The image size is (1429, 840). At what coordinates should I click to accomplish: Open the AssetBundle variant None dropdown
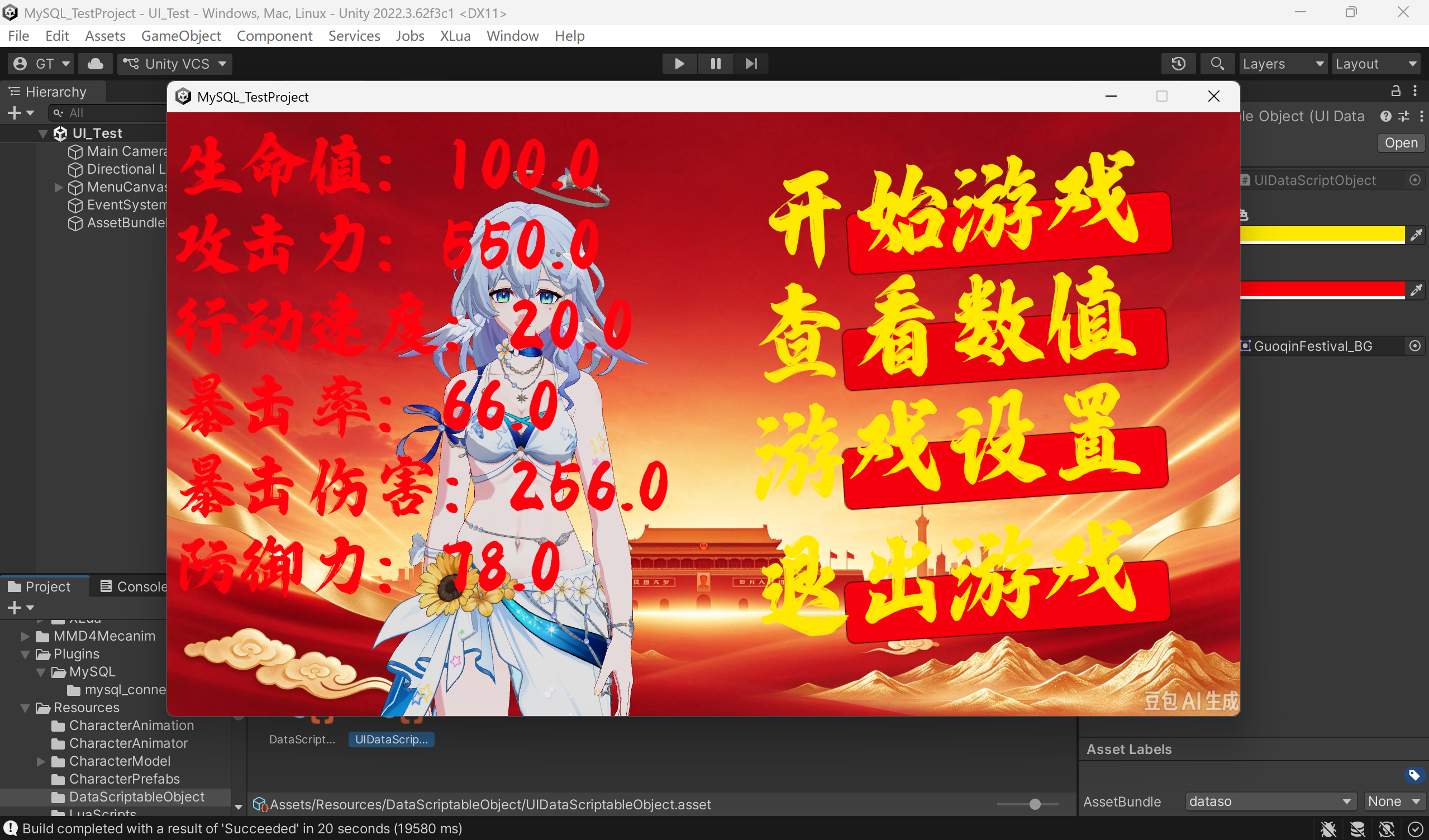click(1394, 801)
